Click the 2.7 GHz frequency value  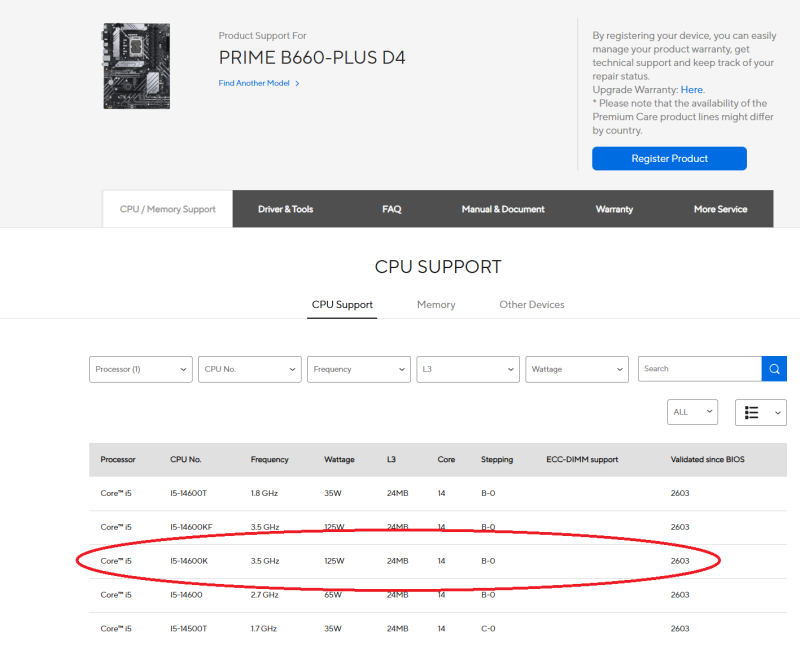(264, 595)
